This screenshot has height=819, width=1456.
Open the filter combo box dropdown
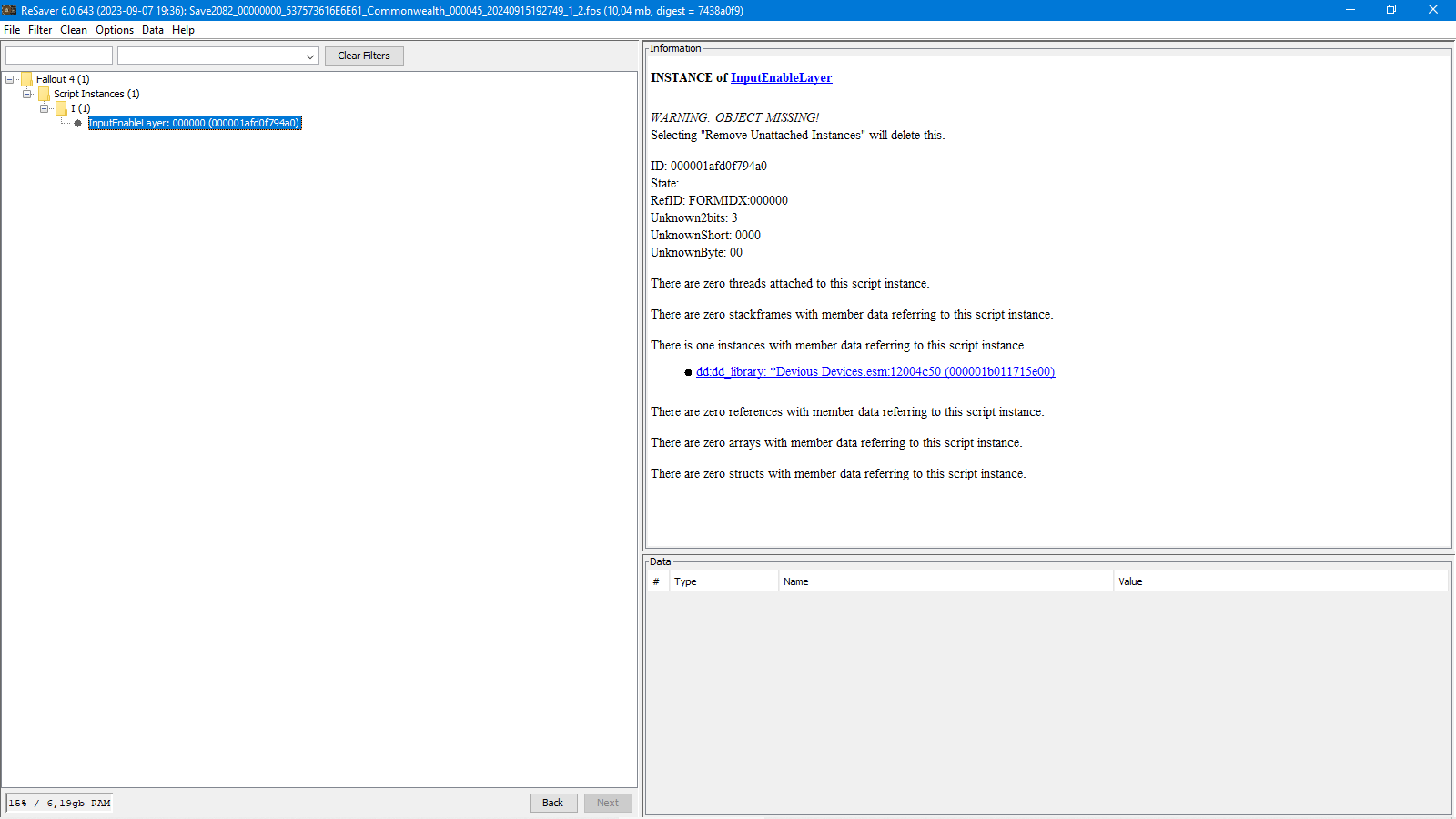310,56
